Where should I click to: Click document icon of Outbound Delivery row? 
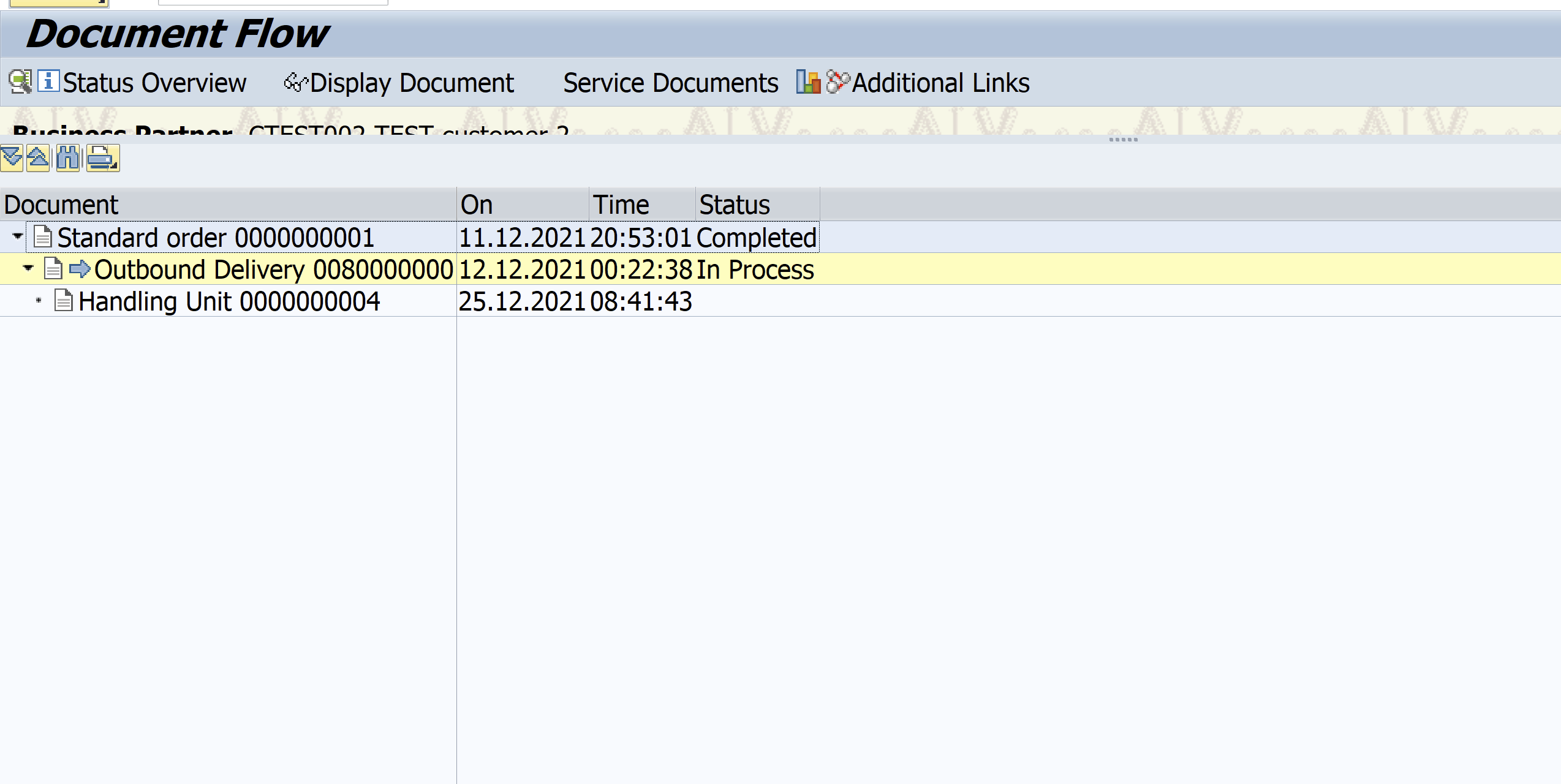coord(53,268)
